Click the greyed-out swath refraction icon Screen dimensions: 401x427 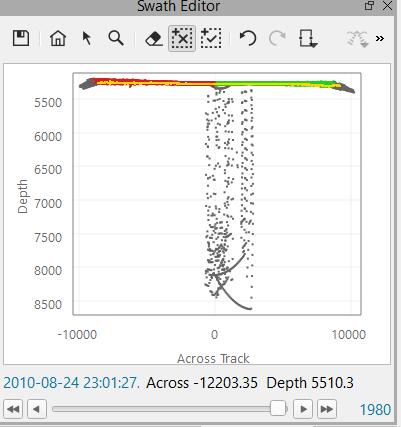(x=357, y=38)
